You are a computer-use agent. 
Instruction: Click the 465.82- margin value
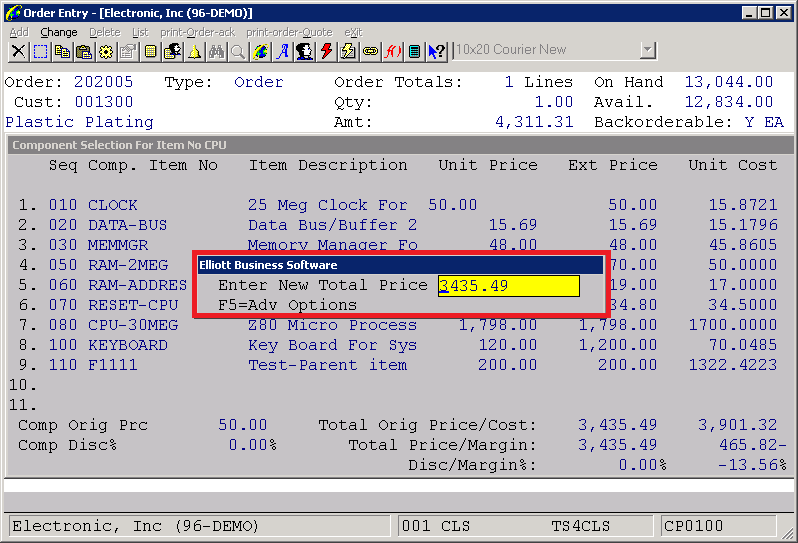[753, 445]
